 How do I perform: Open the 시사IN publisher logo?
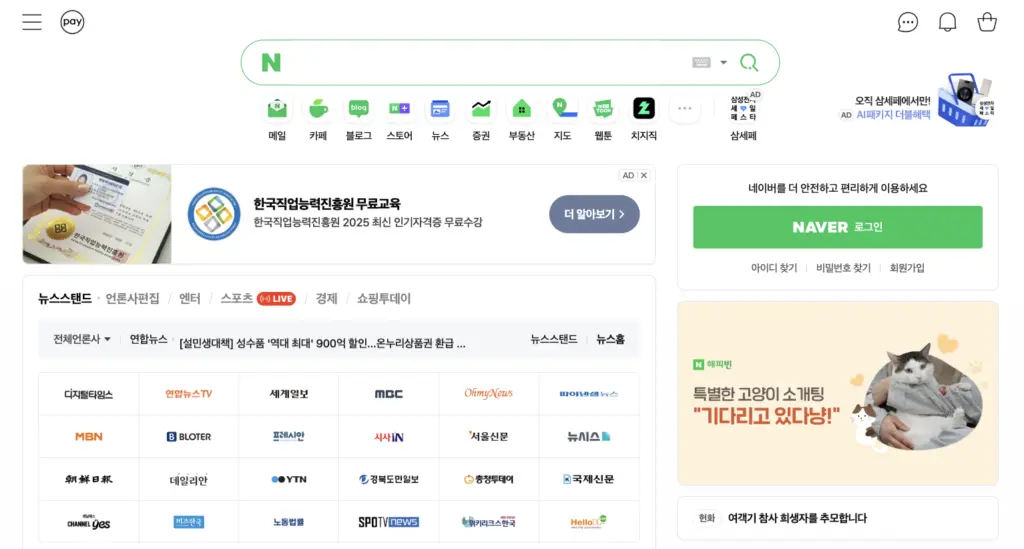pyautogui.click(x=389, y=437)
